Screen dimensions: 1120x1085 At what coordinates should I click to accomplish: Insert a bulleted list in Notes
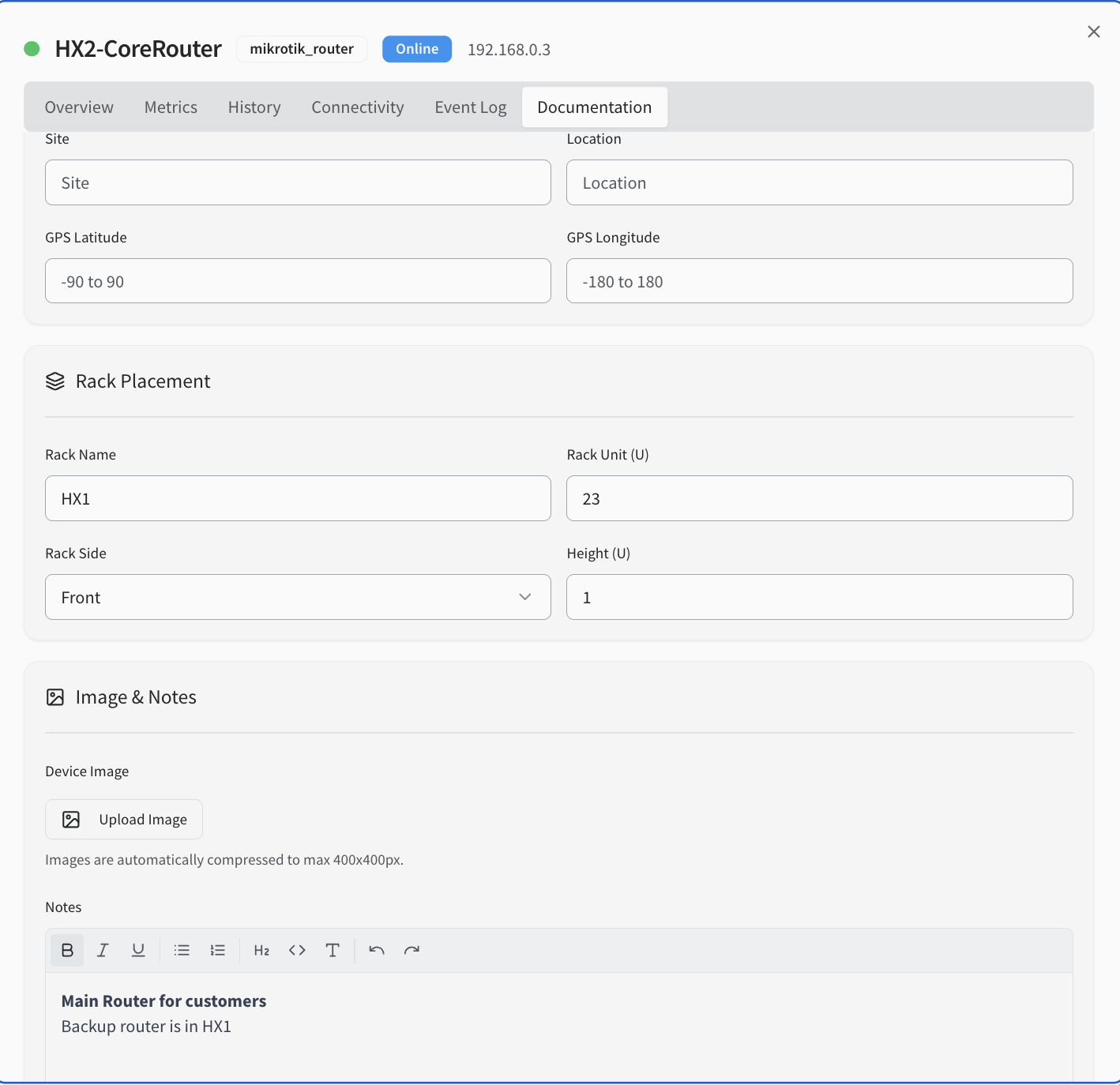click(x=182, y=950)
